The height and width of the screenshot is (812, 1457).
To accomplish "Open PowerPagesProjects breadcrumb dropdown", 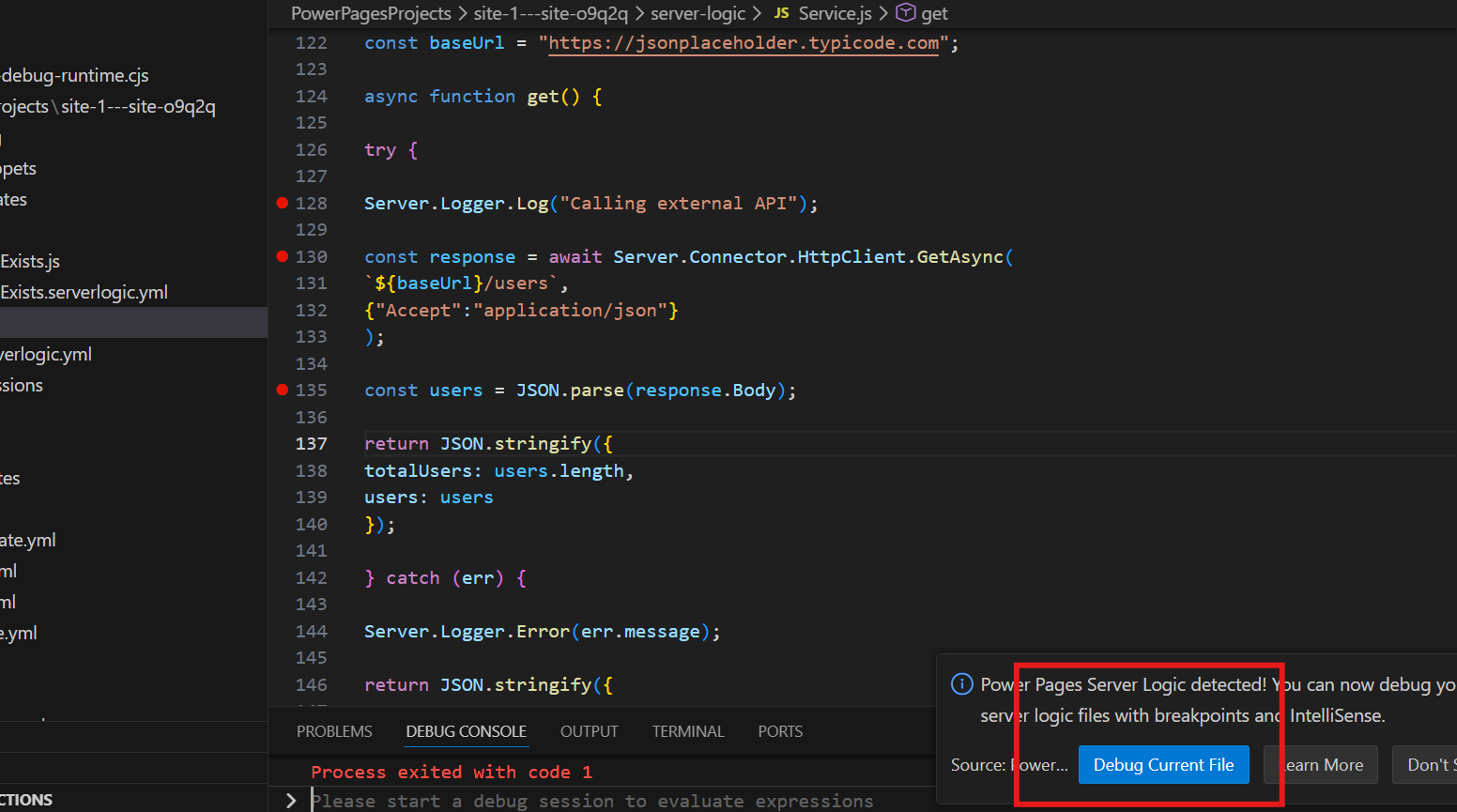I will point(371,13).
